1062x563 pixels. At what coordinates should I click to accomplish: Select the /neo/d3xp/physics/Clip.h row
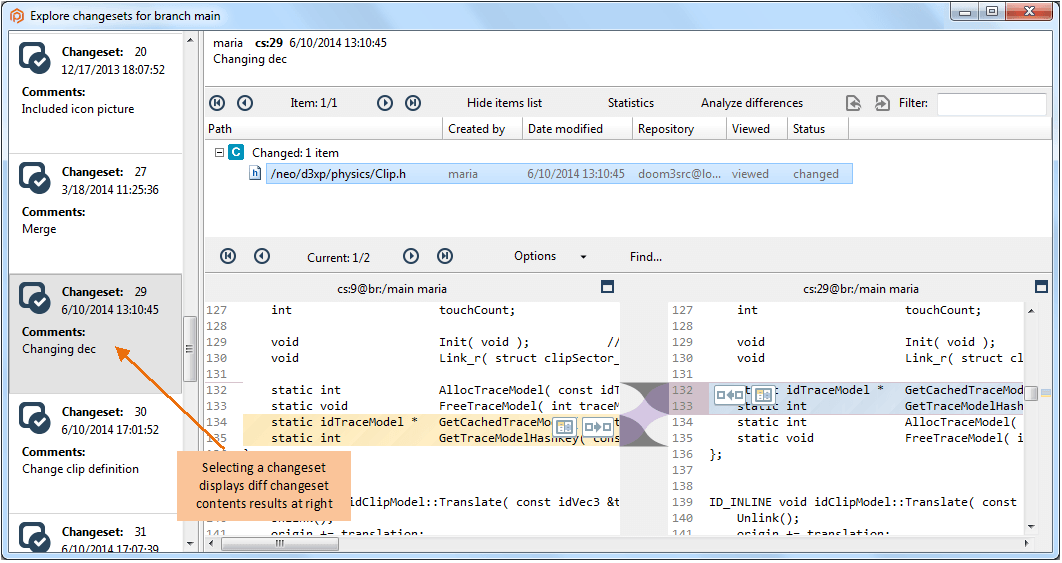point(559,173)
